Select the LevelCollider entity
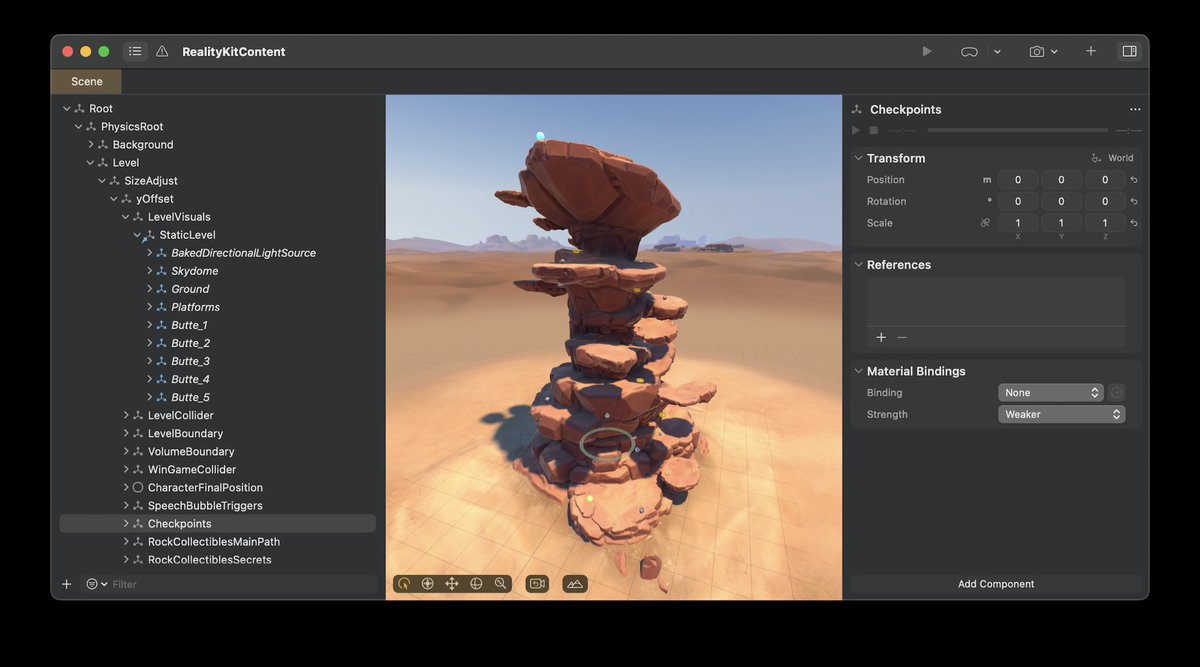This screenshot has height=667, width=1200. [x=180, y=415]
